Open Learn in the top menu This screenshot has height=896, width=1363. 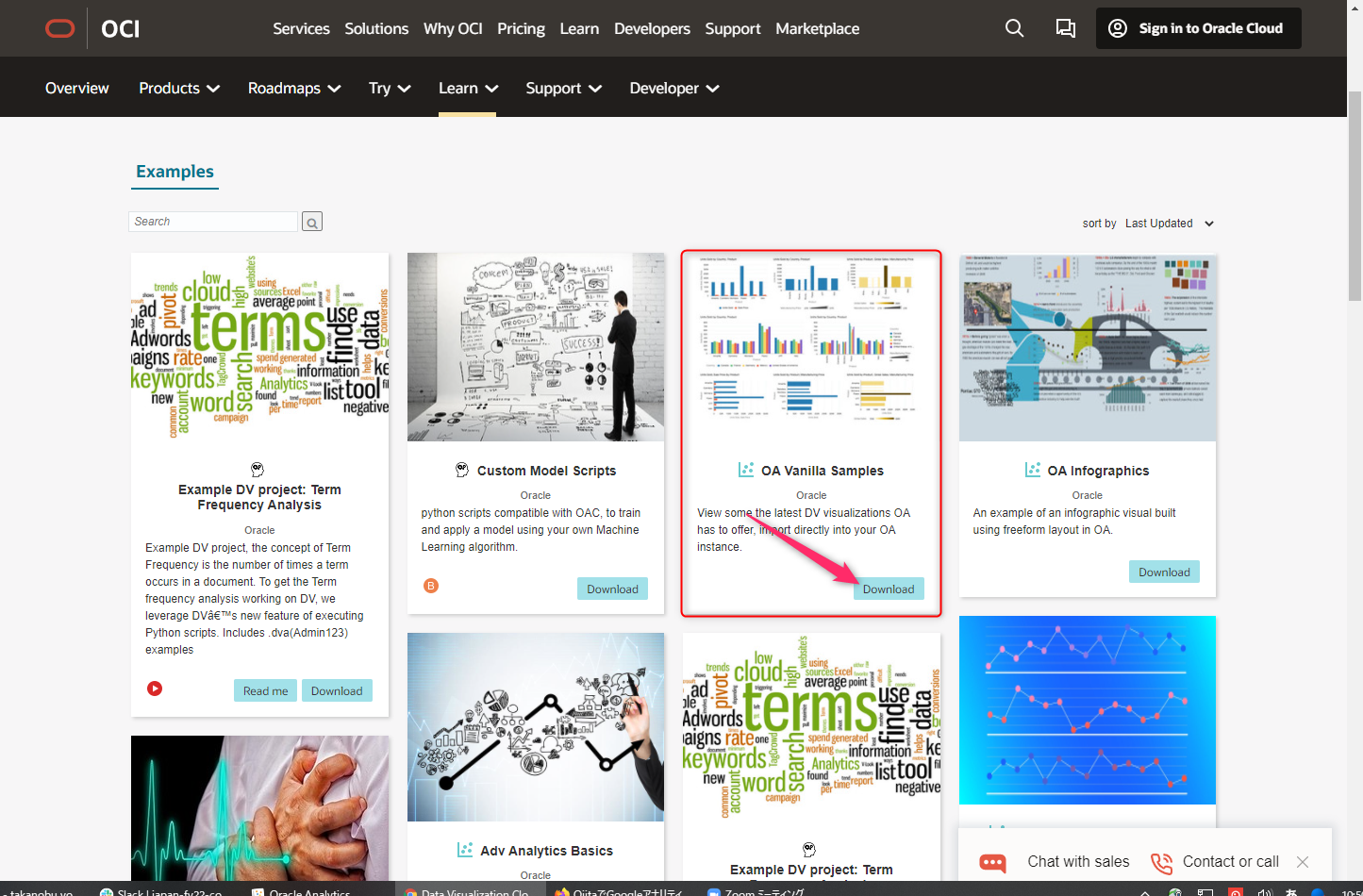[579, 28]
